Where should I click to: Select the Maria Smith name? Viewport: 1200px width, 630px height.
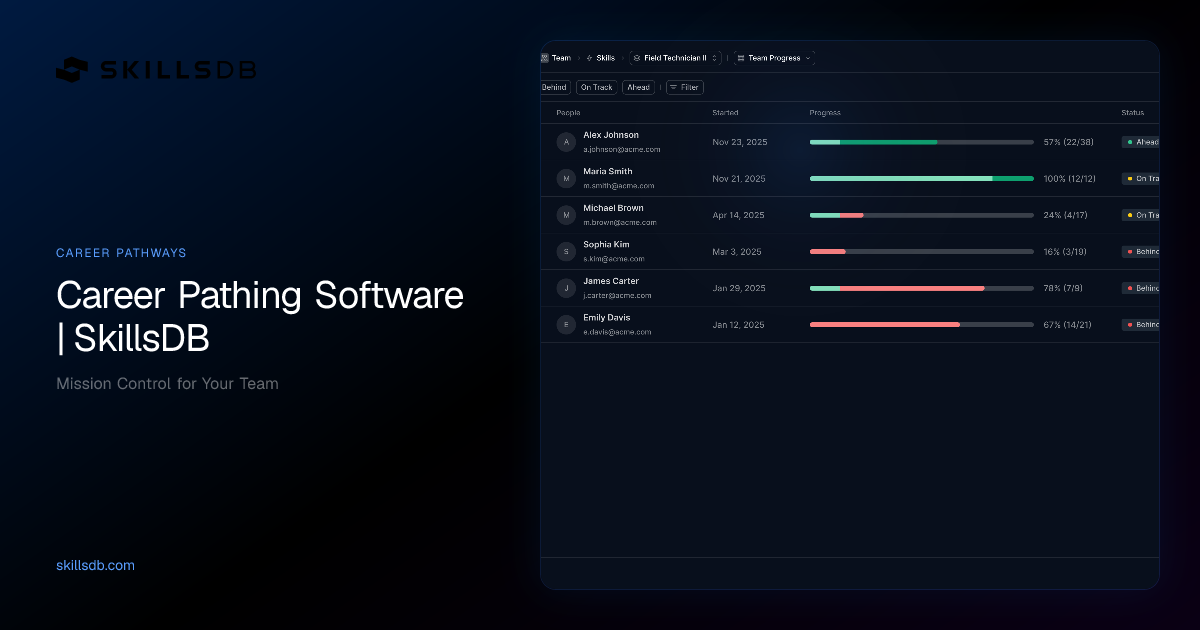608,171
